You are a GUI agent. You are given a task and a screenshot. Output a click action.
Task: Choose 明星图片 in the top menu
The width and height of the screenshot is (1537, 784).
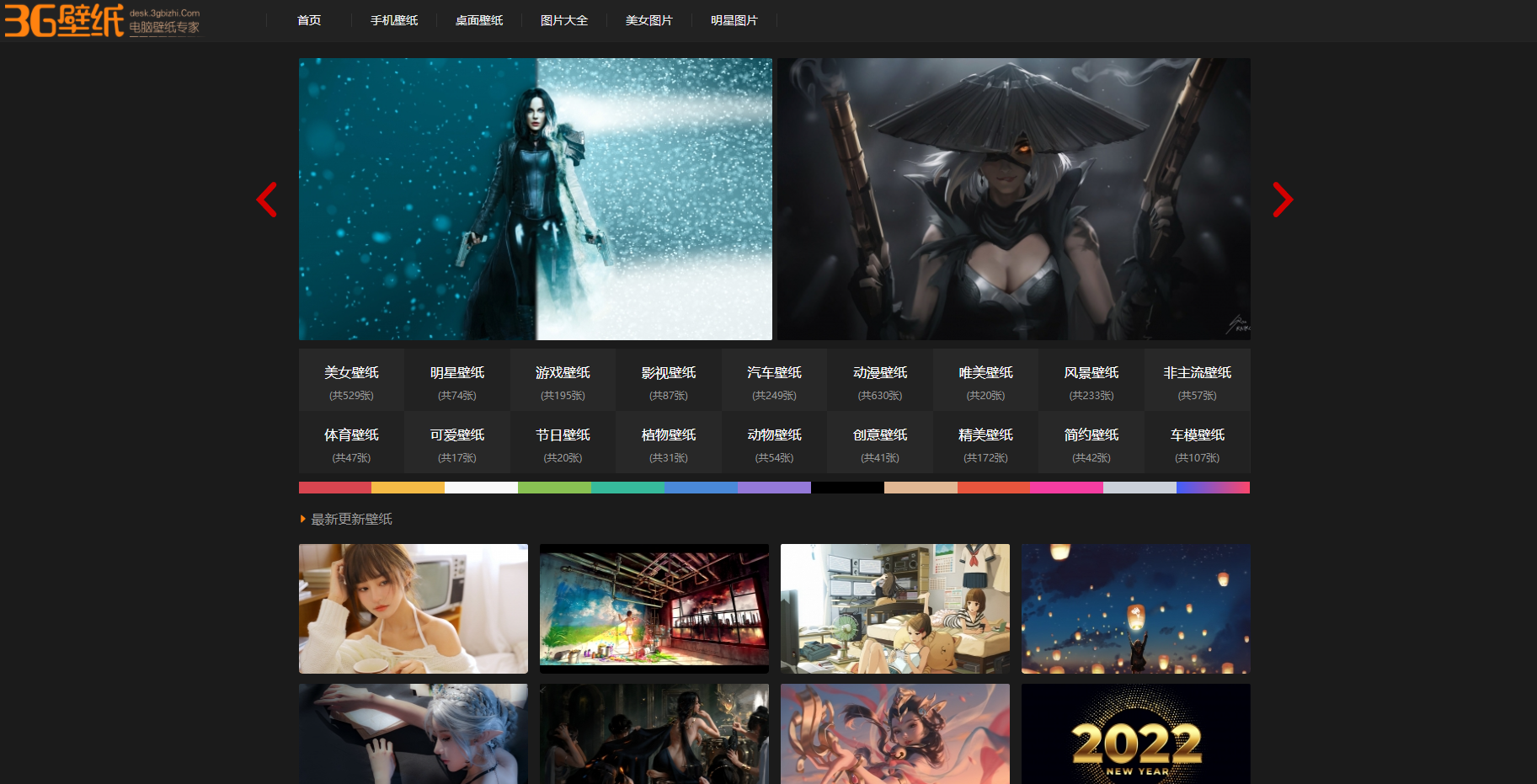[x=734, y=20]
